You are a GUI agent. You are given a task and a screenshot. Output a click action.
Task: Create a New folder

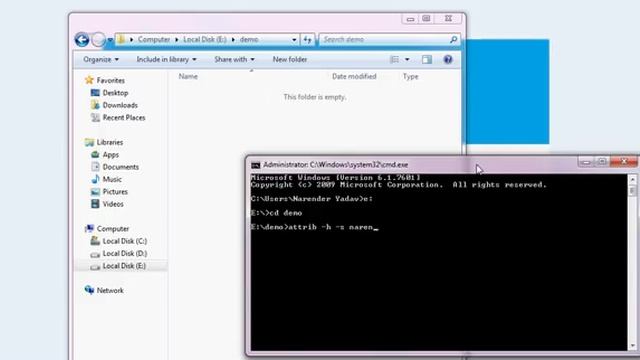pos(290,60)
